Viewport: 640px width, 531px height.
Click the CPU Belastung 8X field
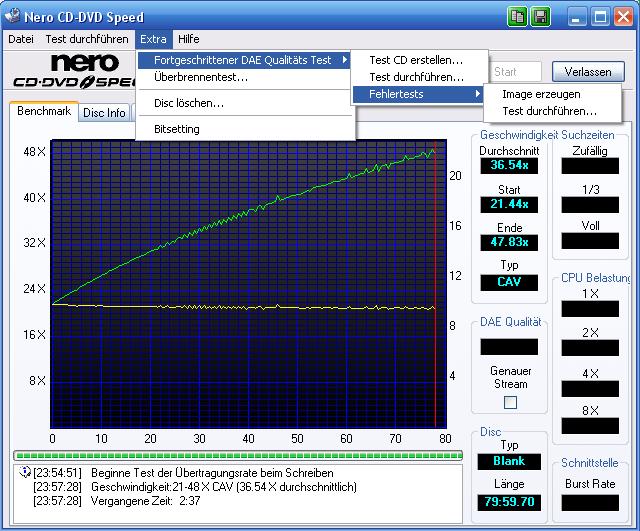[x=590, y=426]
